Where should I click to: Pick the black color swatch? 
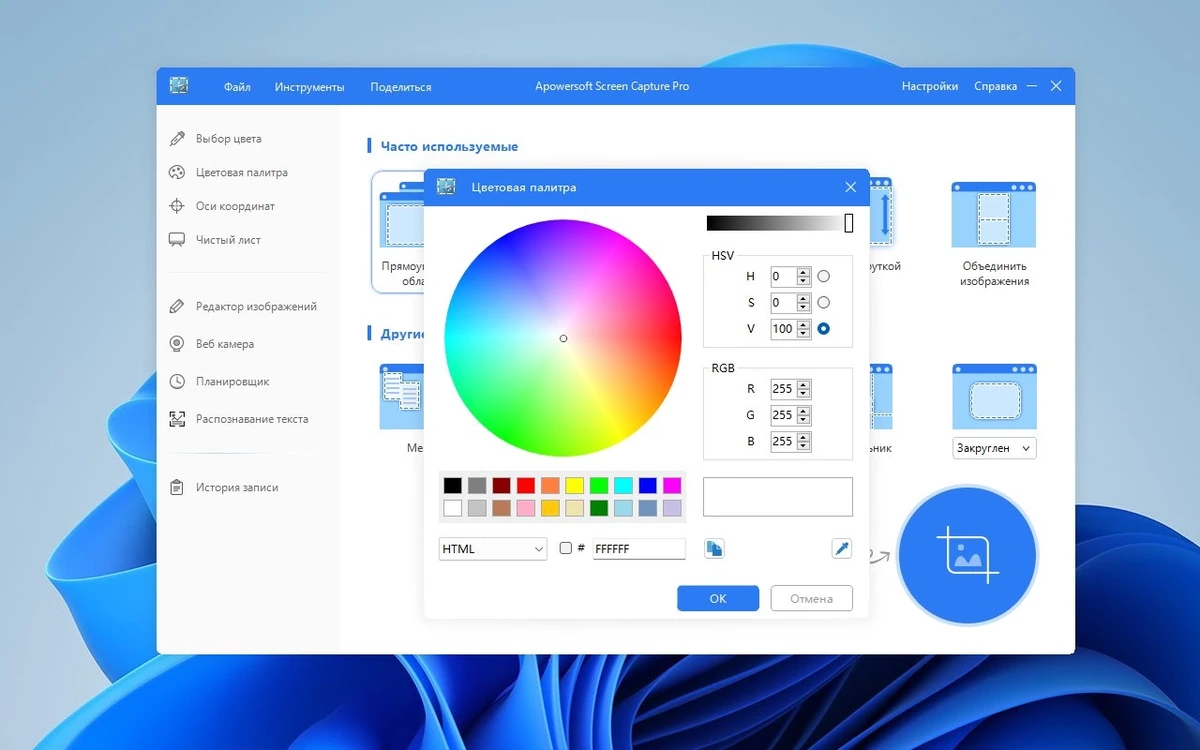(x=453, y=485)
